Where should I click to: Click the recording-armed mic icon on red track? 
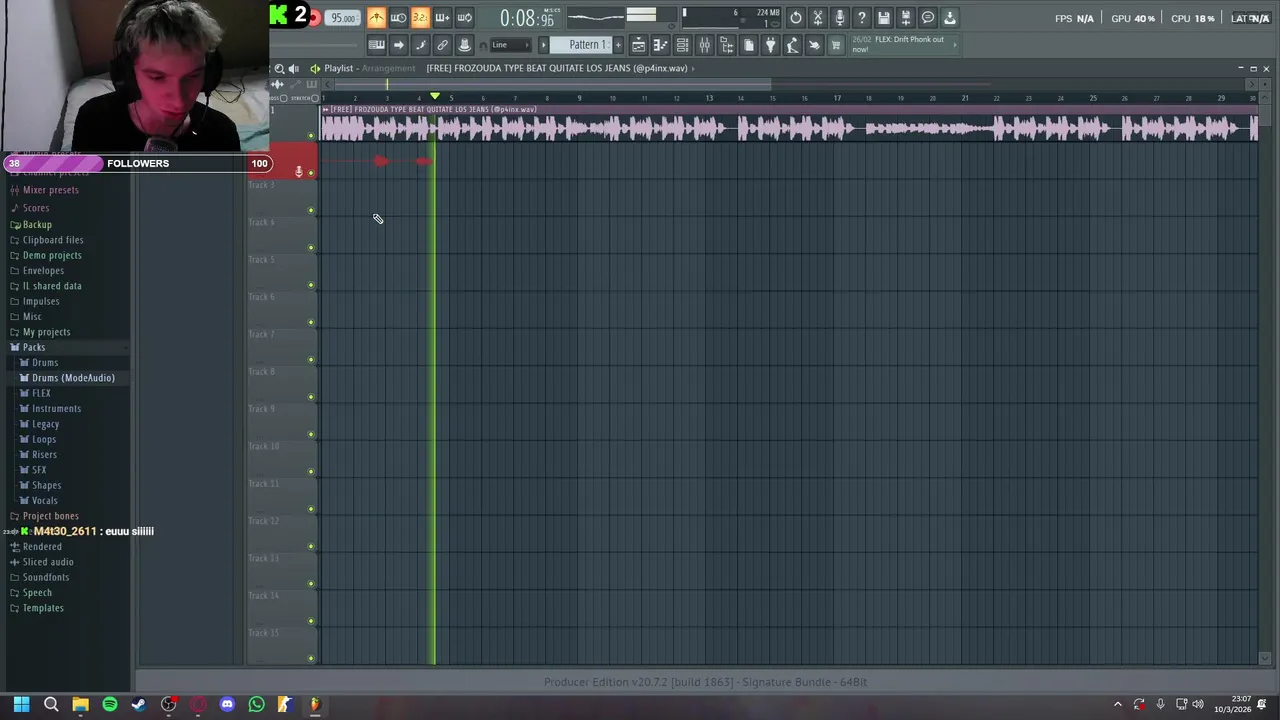[298, 172]
